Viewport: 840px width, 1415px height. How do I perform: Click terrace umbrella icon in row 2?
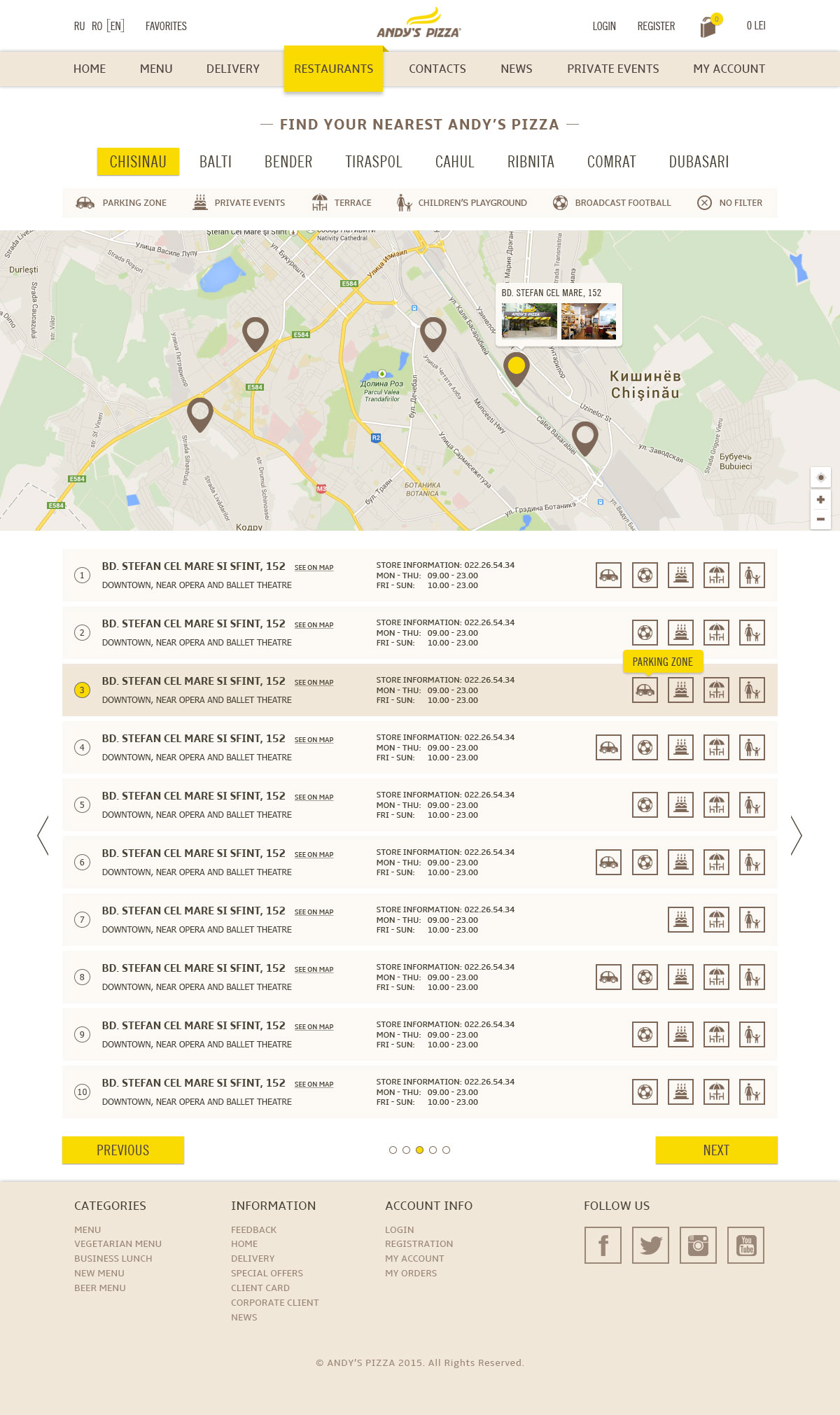(716, 633)
